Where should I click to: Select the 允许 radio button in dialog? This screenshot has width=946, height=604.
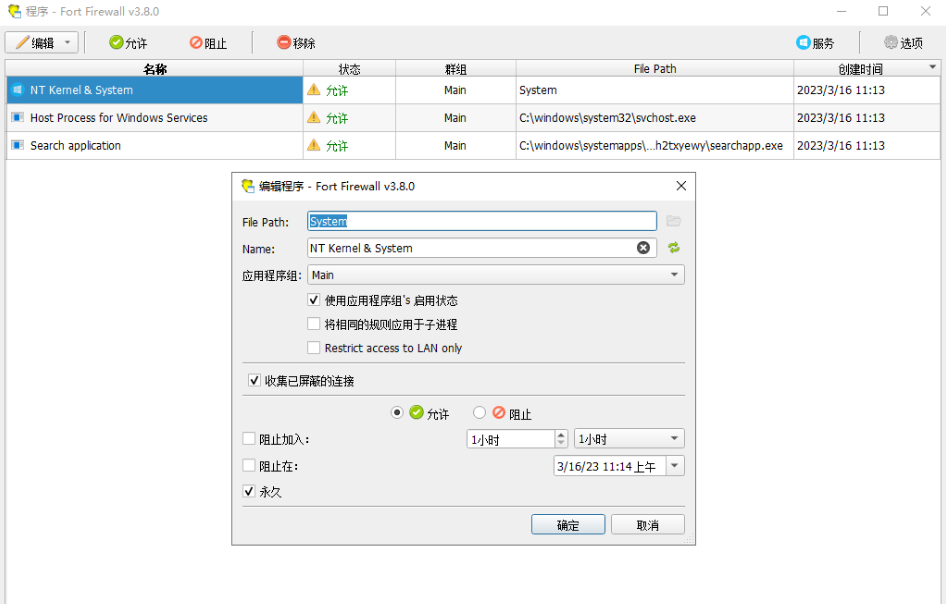pyautogui.click(x=396, y=413)
